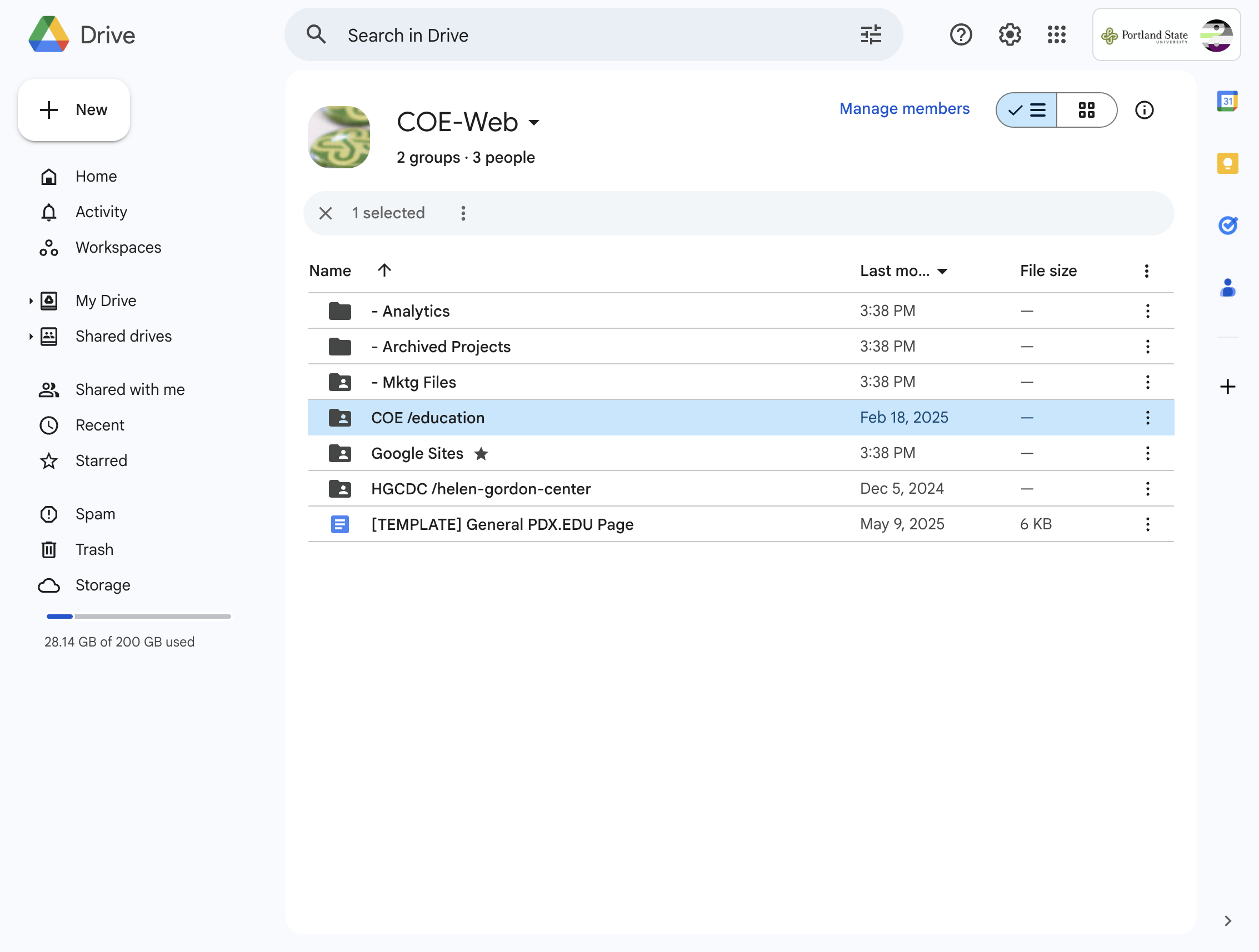Open more actions for COE /education row
The image size is (1259, 952).
click(x=1147, y=418)
